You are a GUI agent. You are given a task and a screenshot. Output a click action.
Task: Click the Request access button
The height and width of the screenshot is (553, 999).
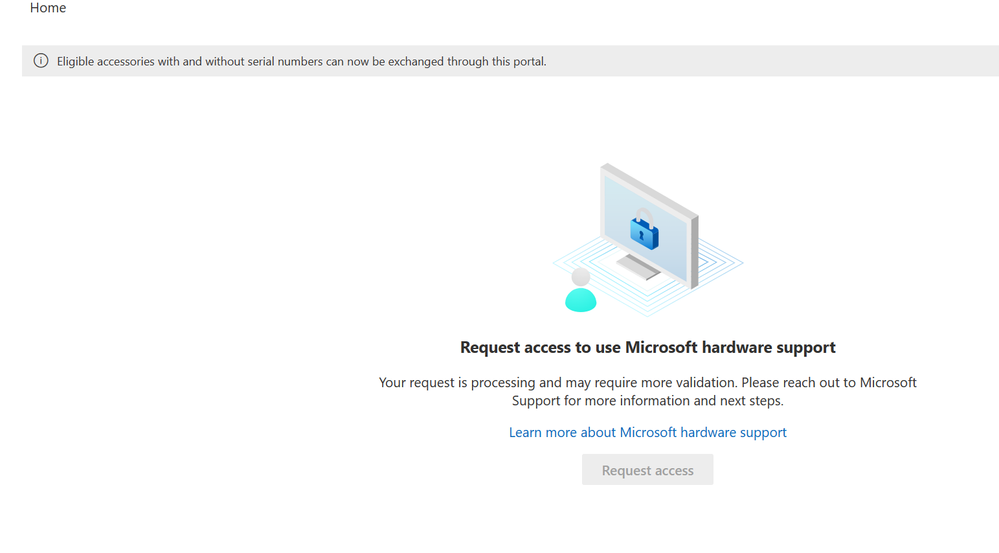[x=647, y=470]
